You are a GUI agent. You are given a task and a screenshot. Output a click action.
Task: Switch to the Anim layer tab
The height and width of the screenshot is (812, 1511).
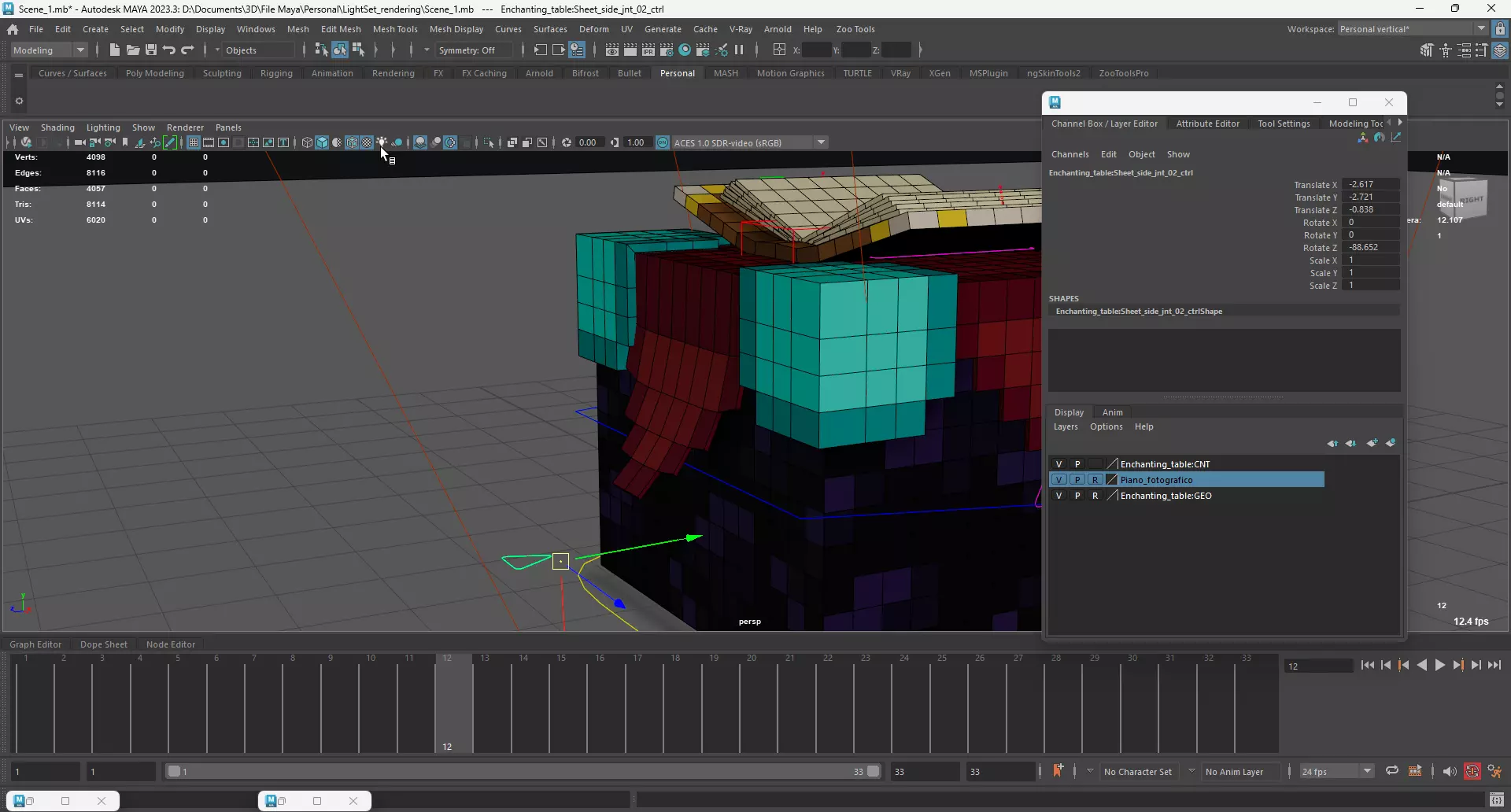pos(1112,412)
